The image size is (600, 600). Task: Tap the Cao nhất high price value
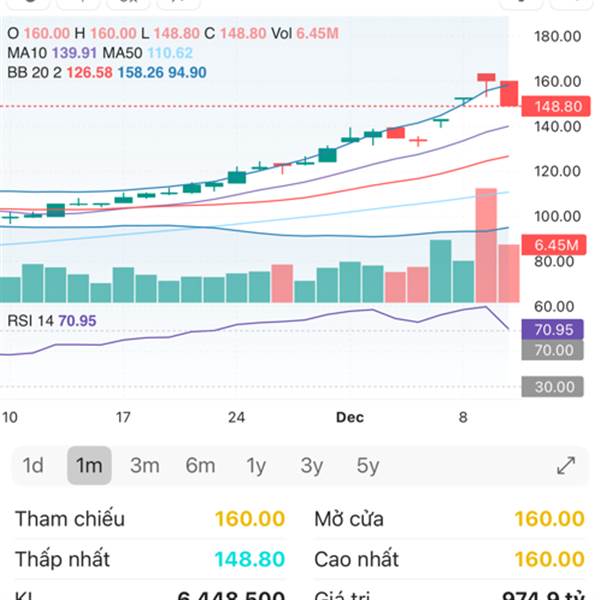pyautogui.click(x=549, y=559)
